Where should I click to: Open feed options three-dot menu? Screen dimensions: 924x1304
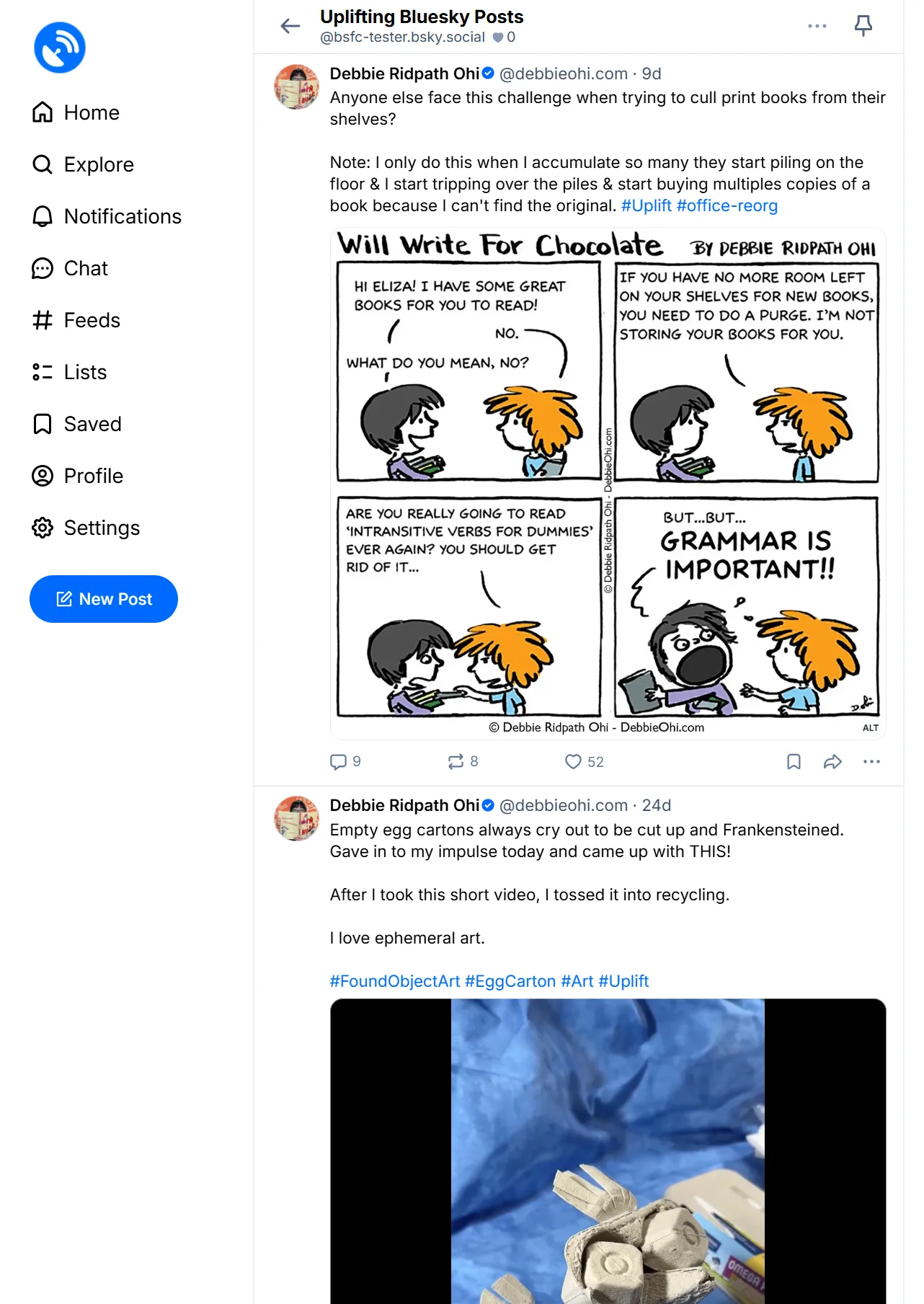[817, 26]
